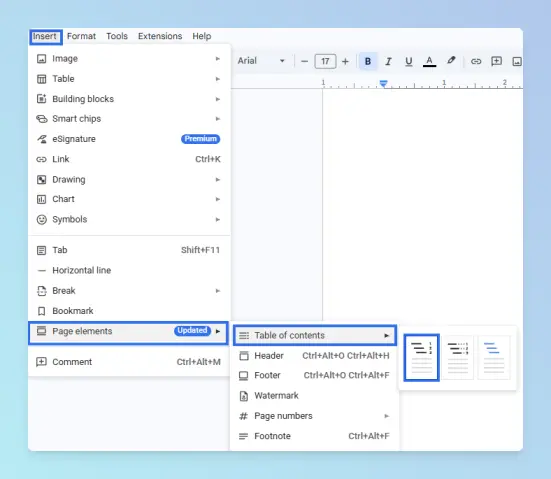Click the Ctrl+K shortcut text
The image size is (551, 479).
pos(208,160)
